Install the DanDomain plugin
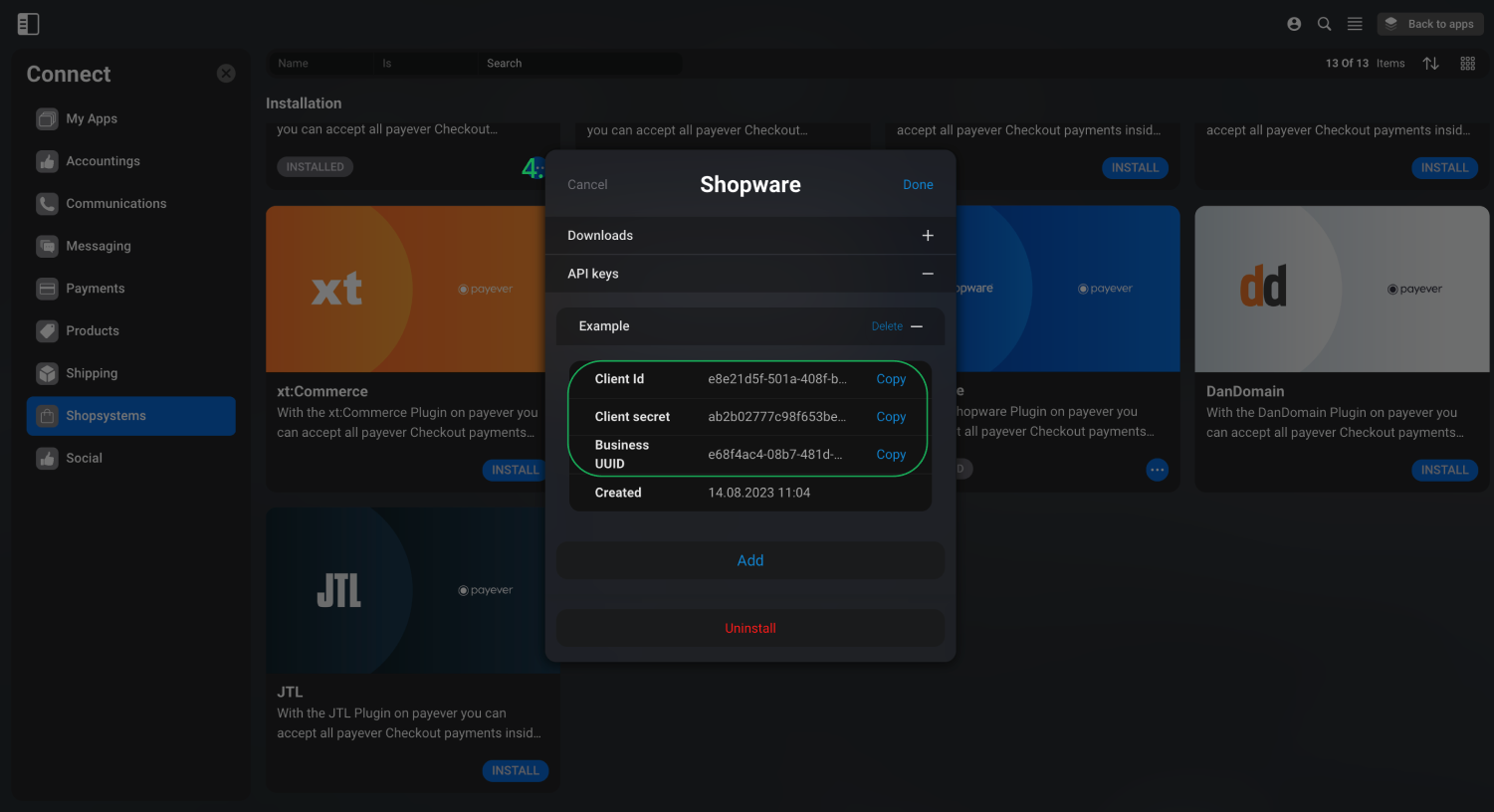The image size is (1494, 812). (x=1444, y=470)
